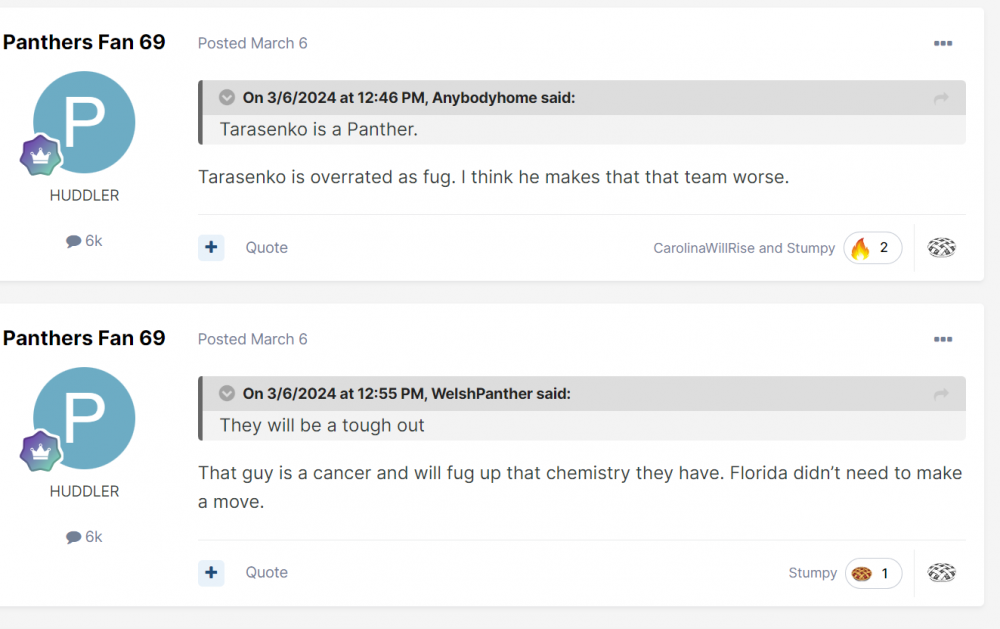Open second post's rank crown badge
Viewport: 1000px width, 629px height.
[x=41, y=451]
